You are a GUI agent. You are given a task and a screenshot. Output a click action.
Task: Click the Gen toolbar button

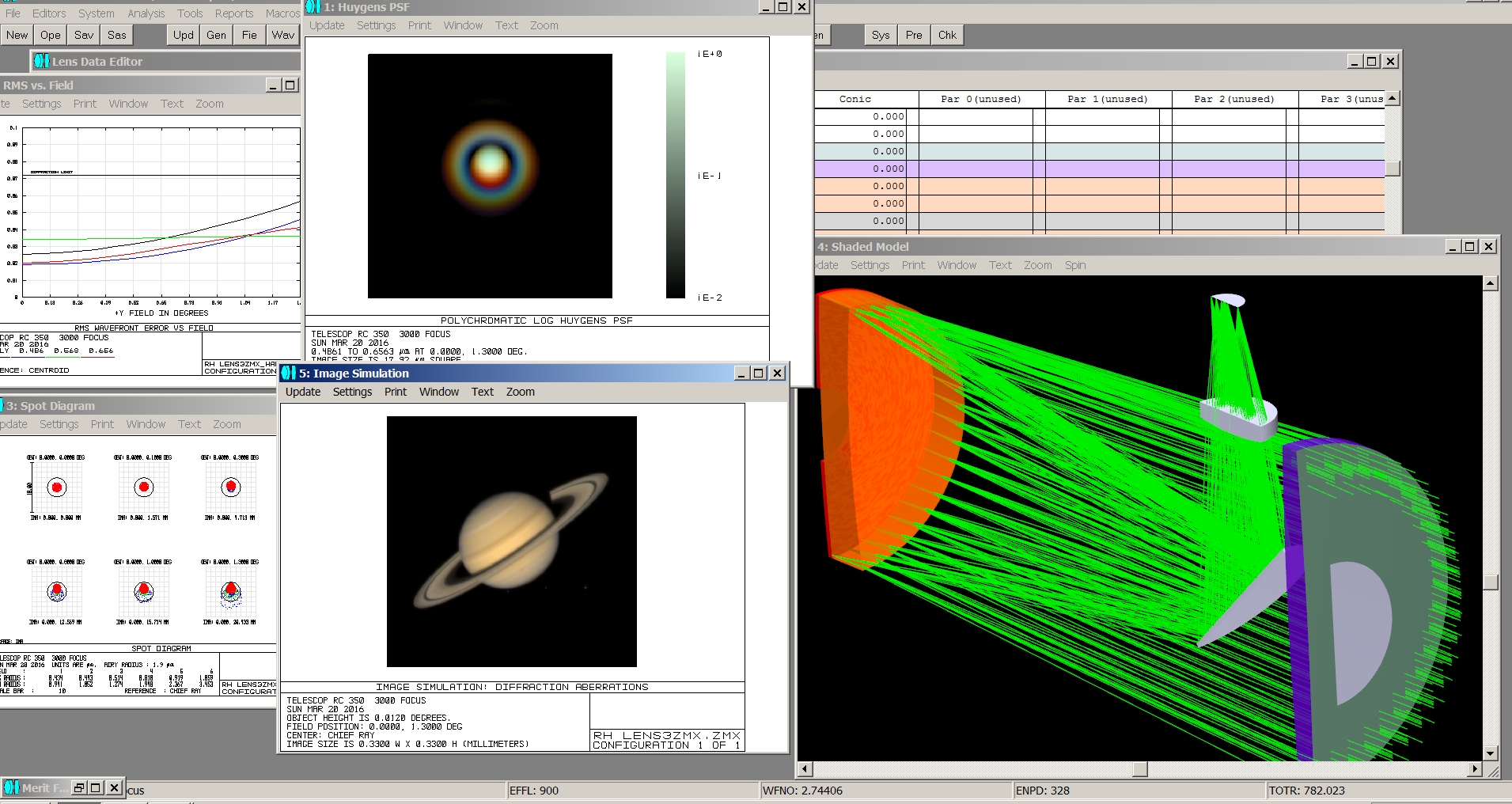coord(217,35)
